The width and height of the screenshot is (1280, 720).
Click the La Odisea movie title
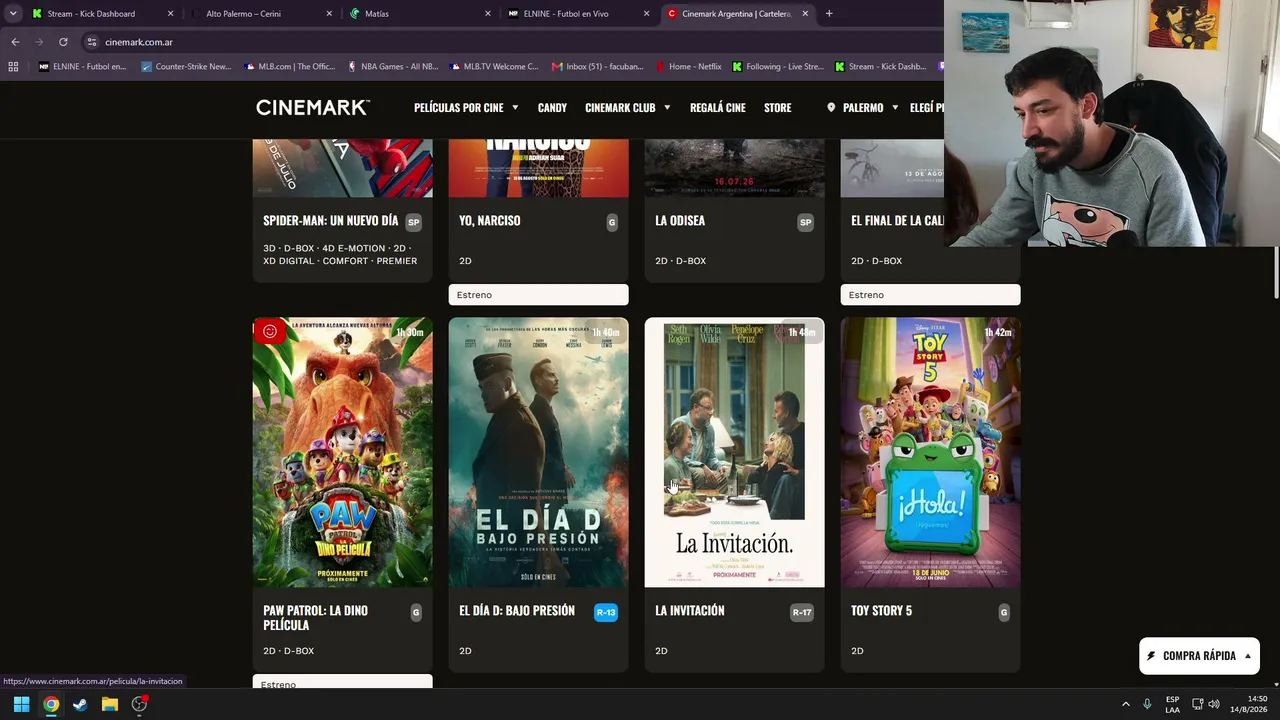tap(680, 221)
